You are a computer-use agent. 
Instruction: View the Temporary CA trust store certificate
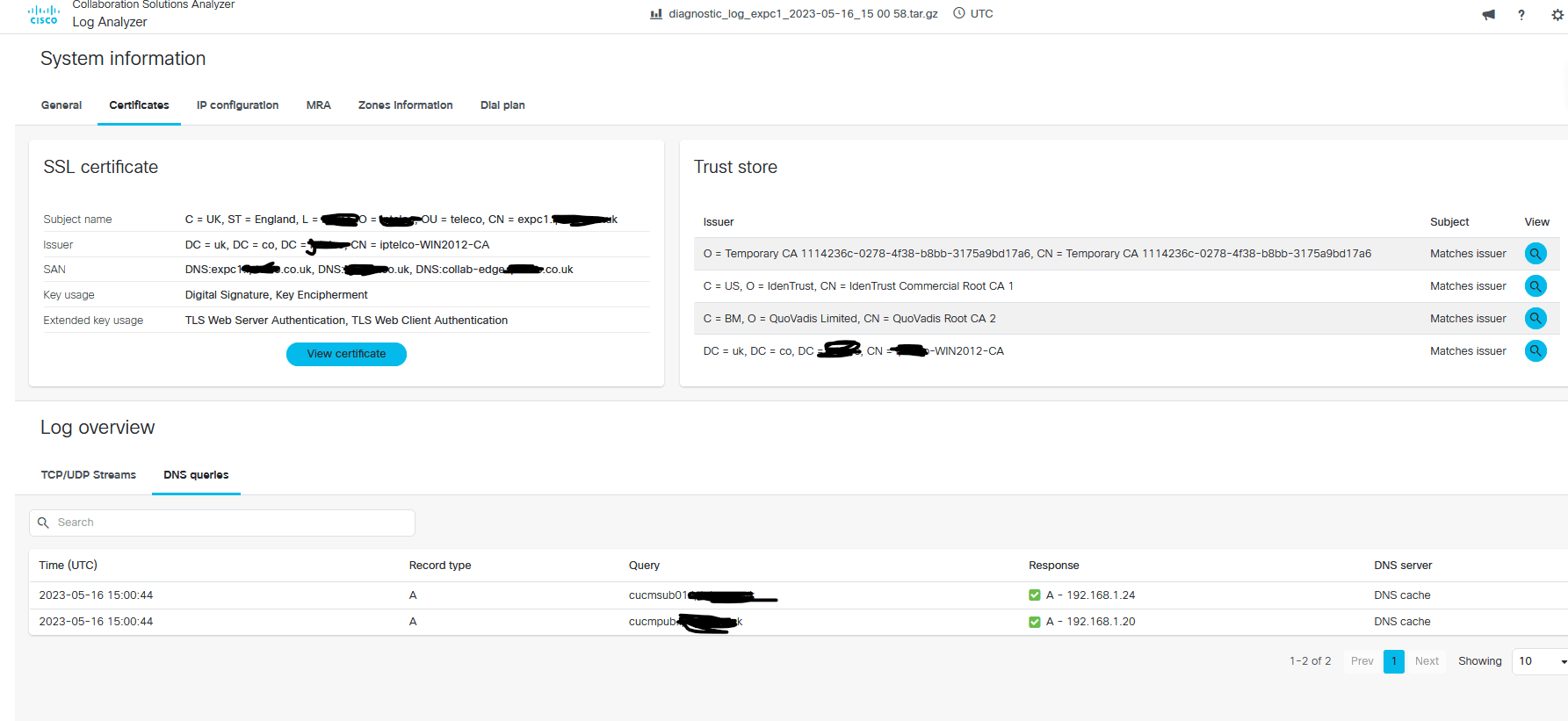tap(1535, 254)
